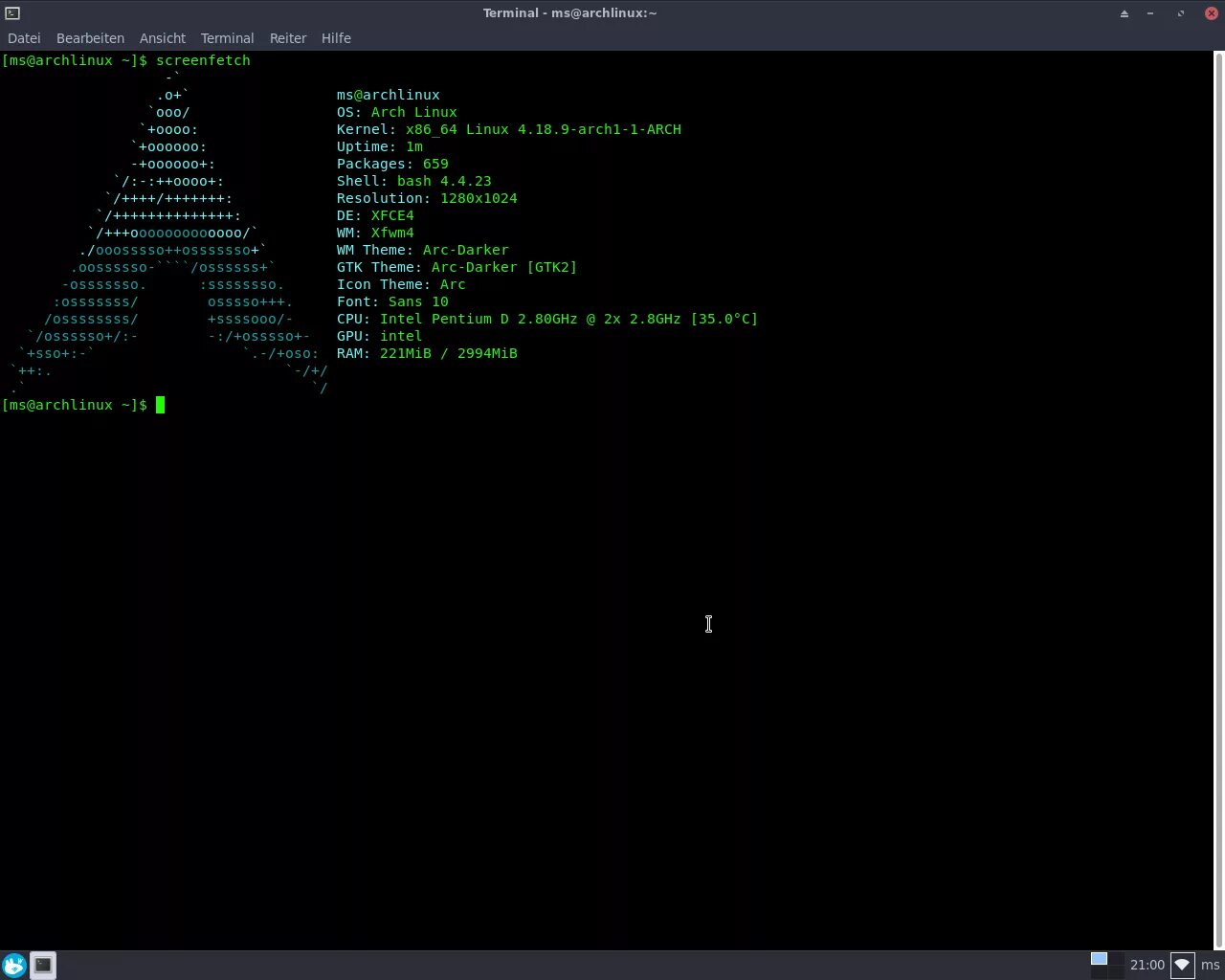The height and width of the screenshot is (980, 1225).
Task: Open the Hilfe menu
Action: [336, 38]
